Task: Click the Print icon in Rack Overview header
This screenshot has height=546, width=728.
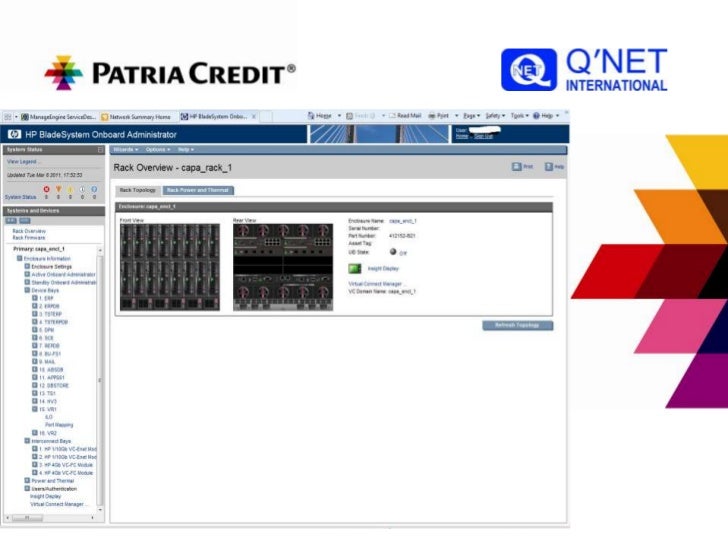Action: coord(516,166)
